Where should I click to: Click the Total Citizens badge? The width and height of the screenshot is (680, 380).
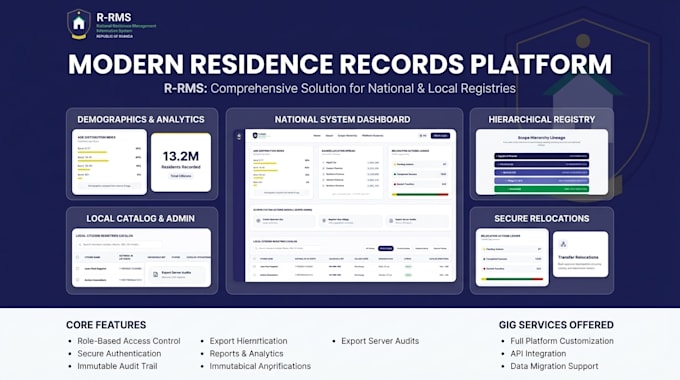click(x=181, y=176)
